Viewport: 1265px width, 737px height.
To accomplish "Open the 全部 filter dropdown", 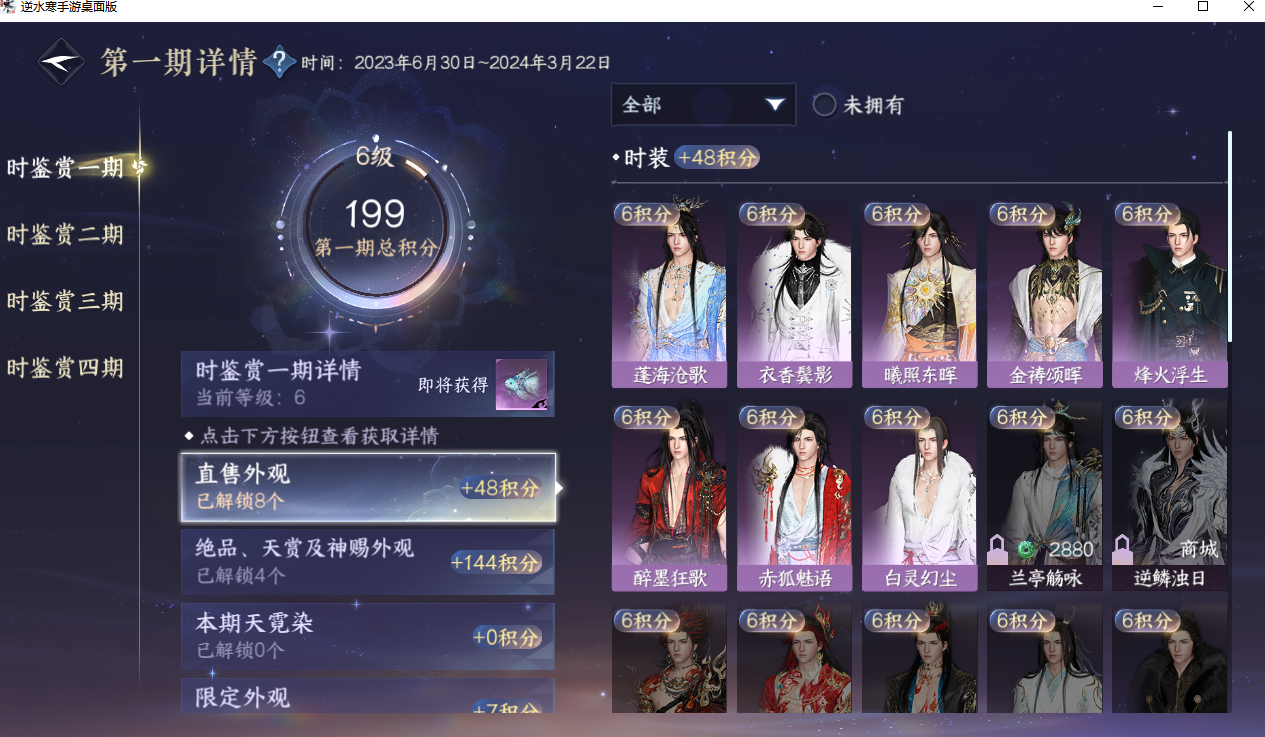I will [x=703, y=104].
